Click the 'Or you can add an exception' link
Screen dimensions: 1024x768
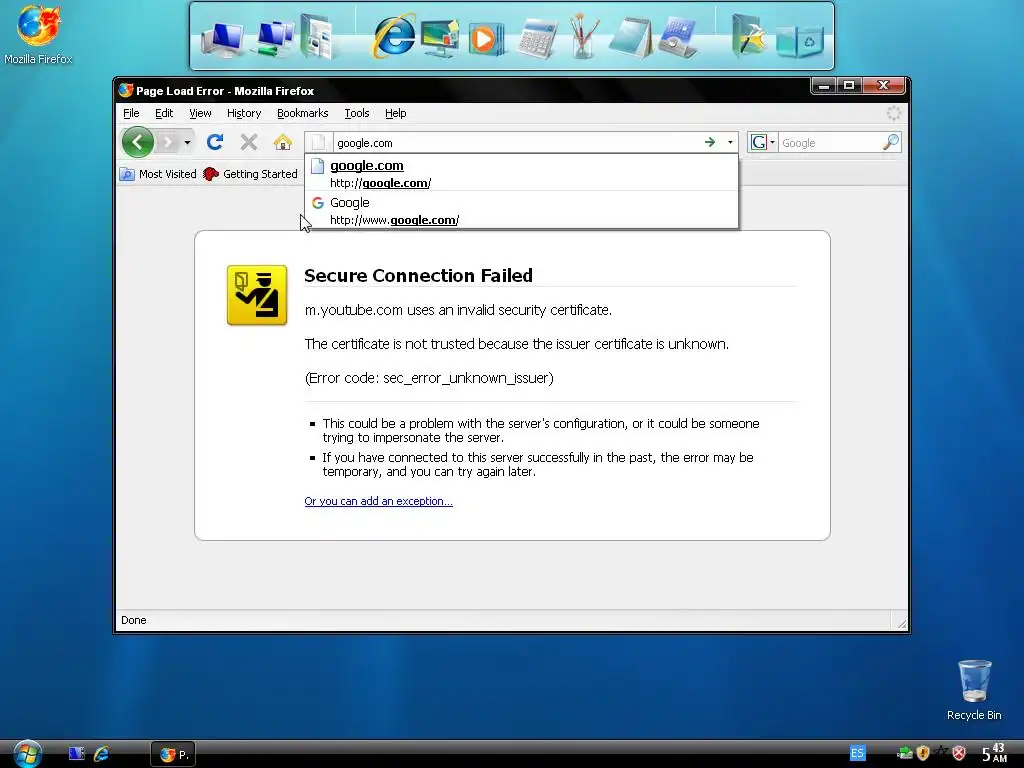click(x=378, y=501)
